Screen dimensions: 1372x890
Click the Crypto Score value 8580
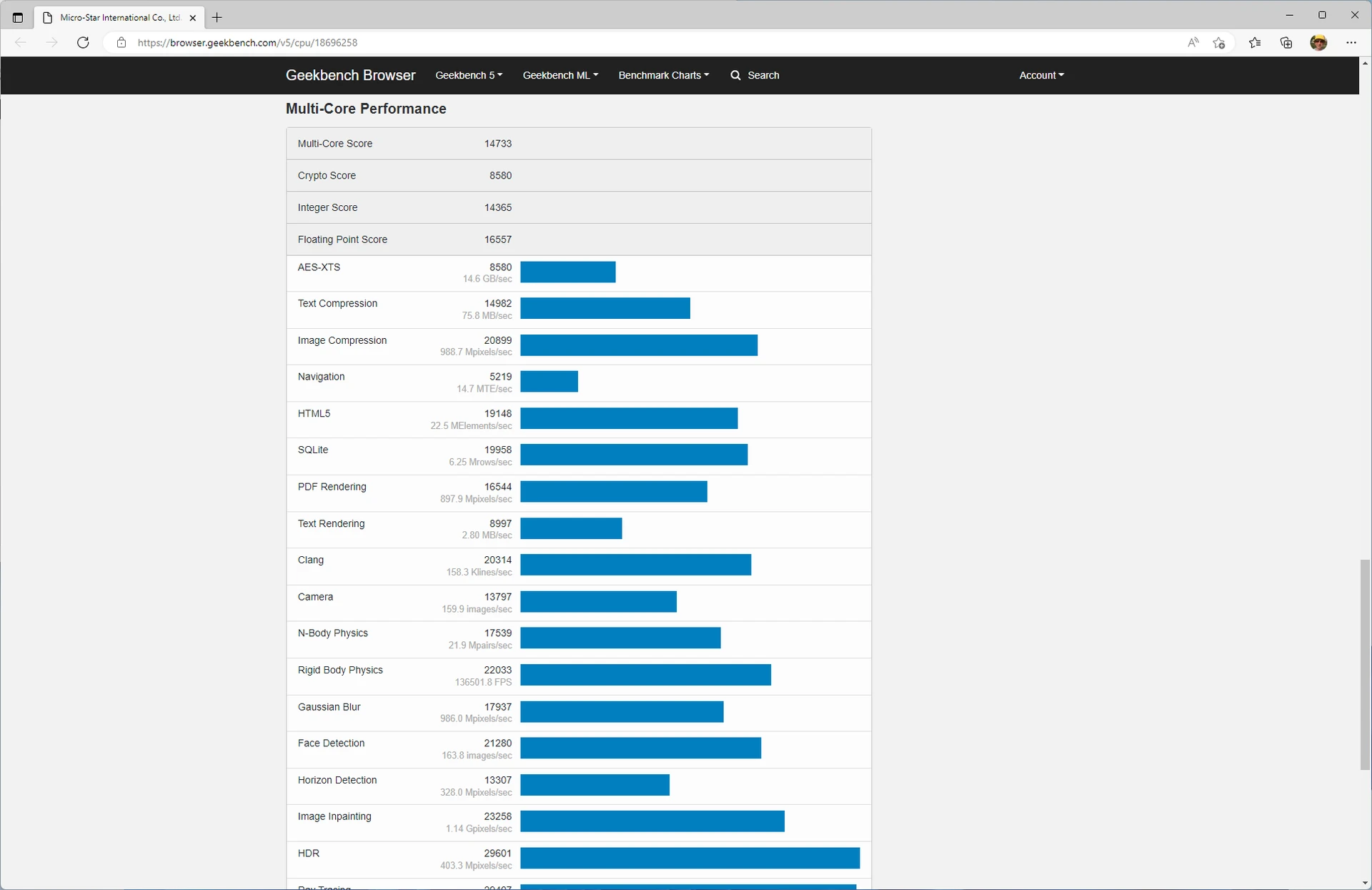[500, 176]
